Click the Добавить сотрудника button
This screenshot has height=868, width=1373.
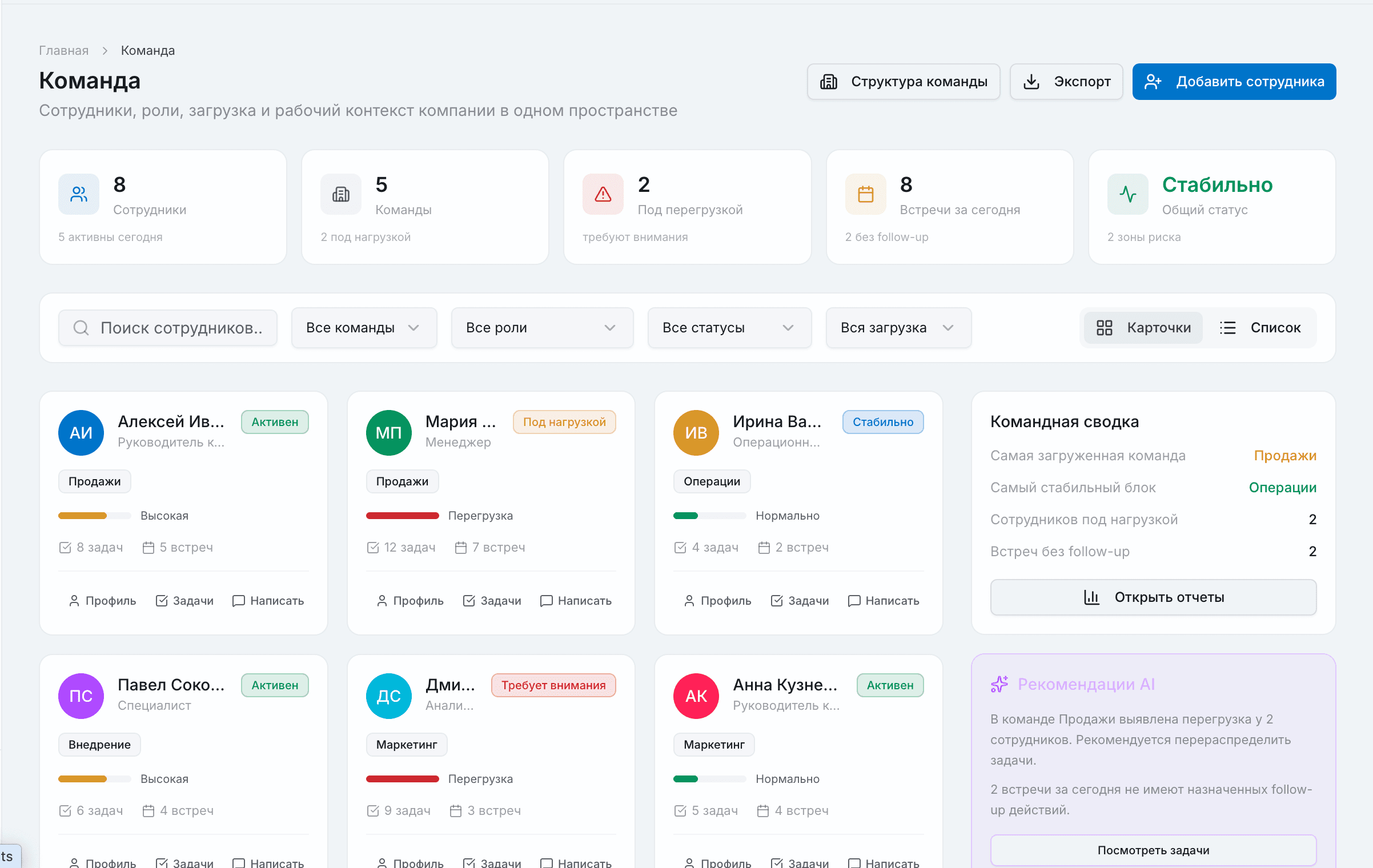point(1233,81)
